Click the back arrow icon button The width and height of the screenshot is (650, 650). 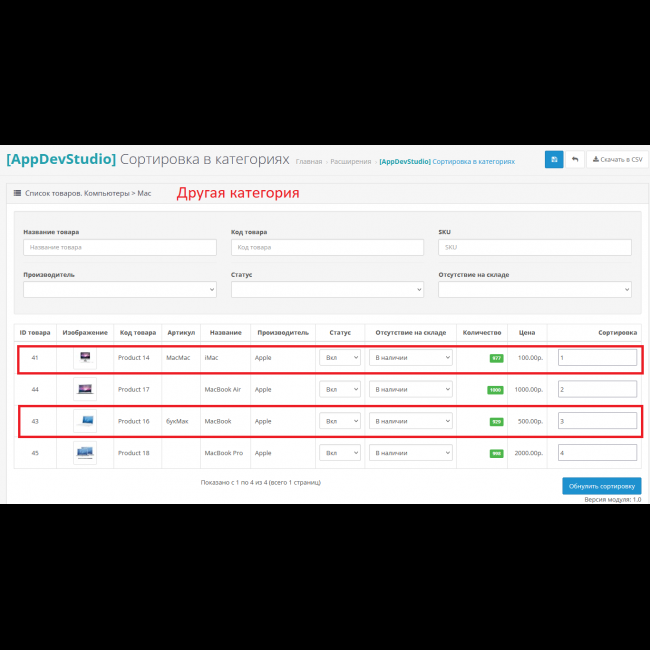click(575, 160)
